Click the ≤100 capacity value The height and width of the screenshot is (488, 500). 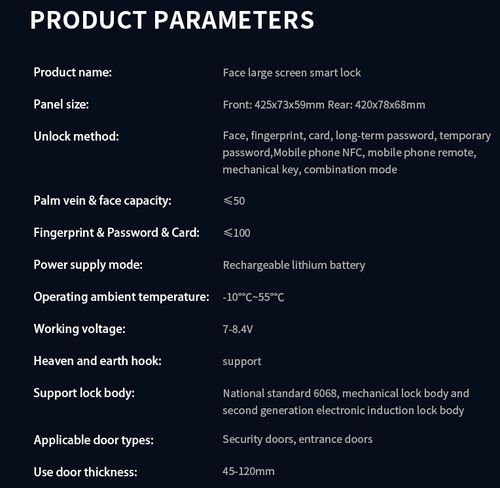pos(237,233)
